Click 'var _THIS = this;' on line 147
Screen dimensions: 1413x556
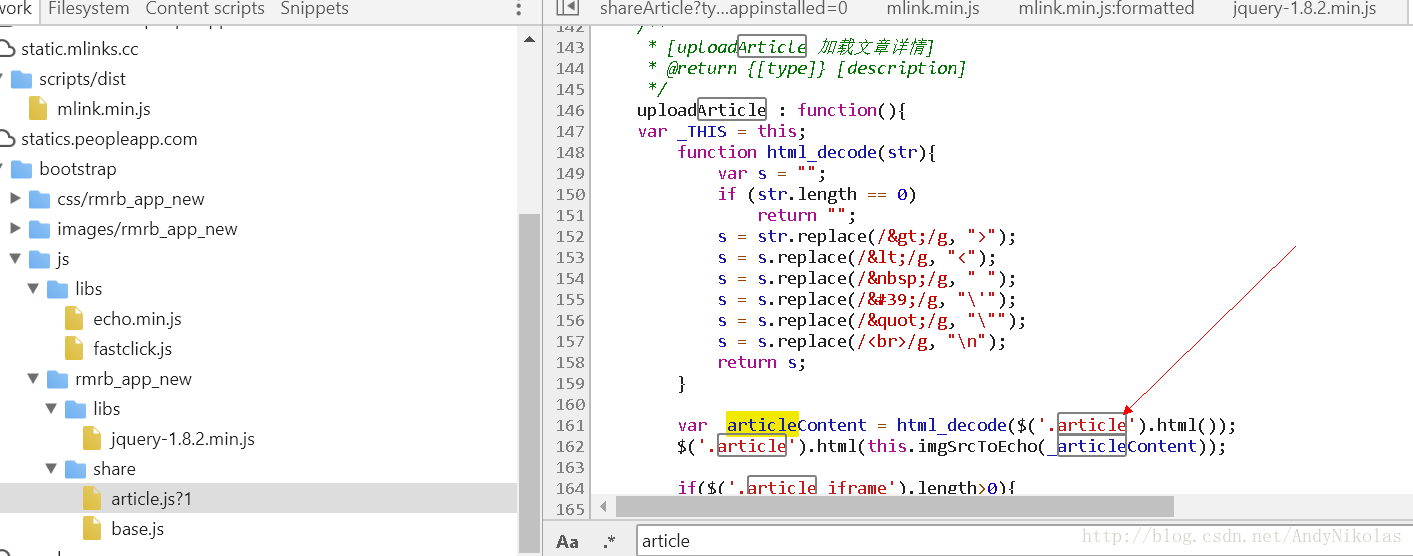(722, 131)
